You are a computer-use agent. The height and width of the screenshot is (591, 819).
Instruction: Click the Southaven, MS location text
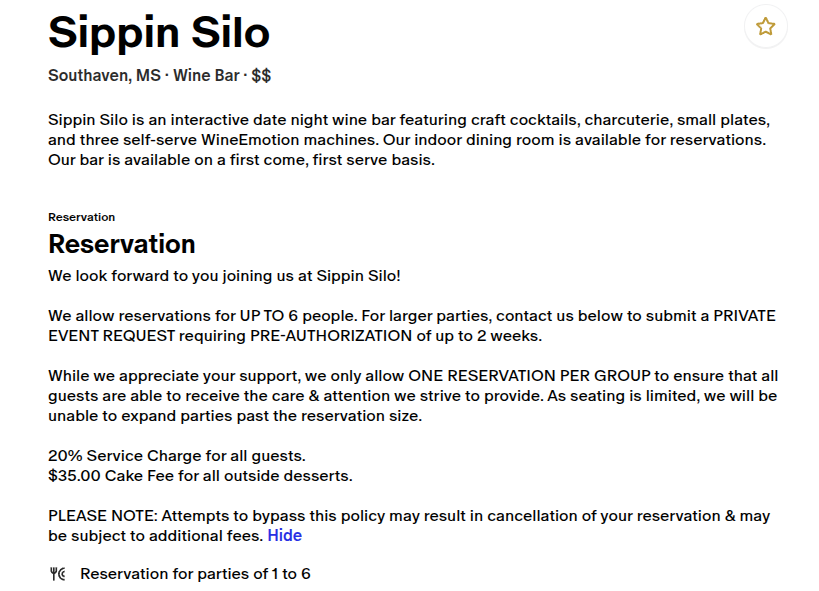pyautogui.click(x=104, y=75)
